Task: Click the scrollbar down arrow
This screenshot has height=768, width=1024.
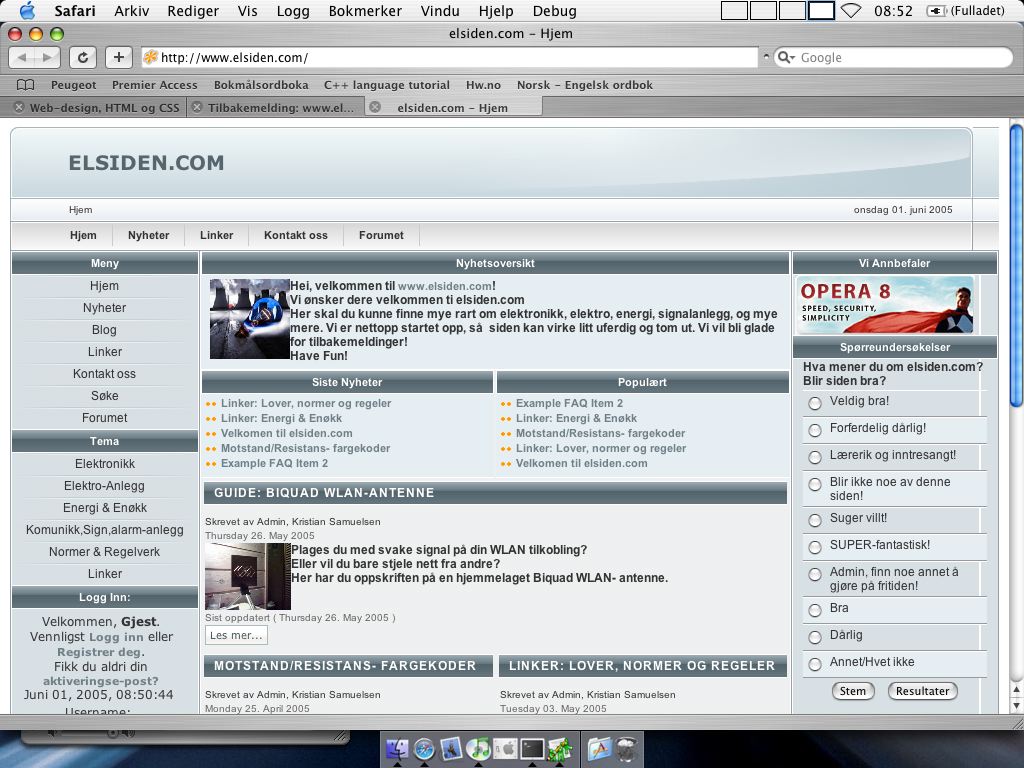Action: click(x=1016, y=705)
